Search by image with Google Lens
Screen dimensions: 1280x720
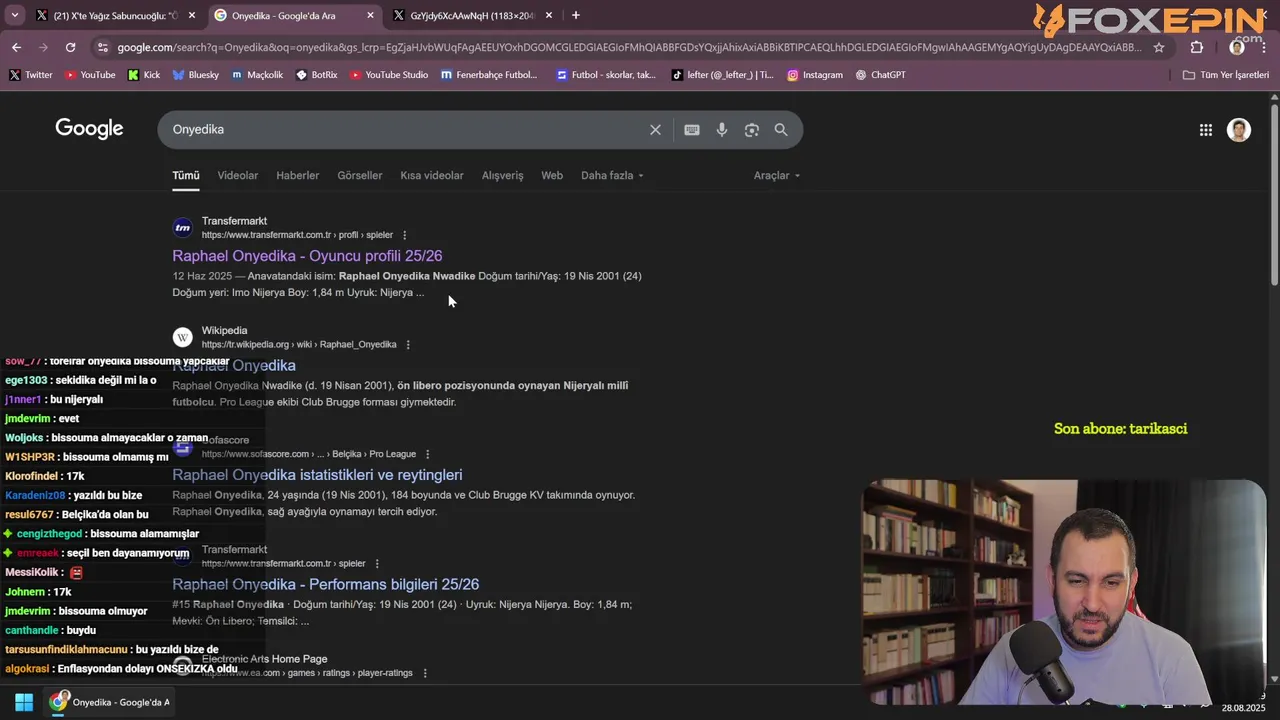point(752,130)
